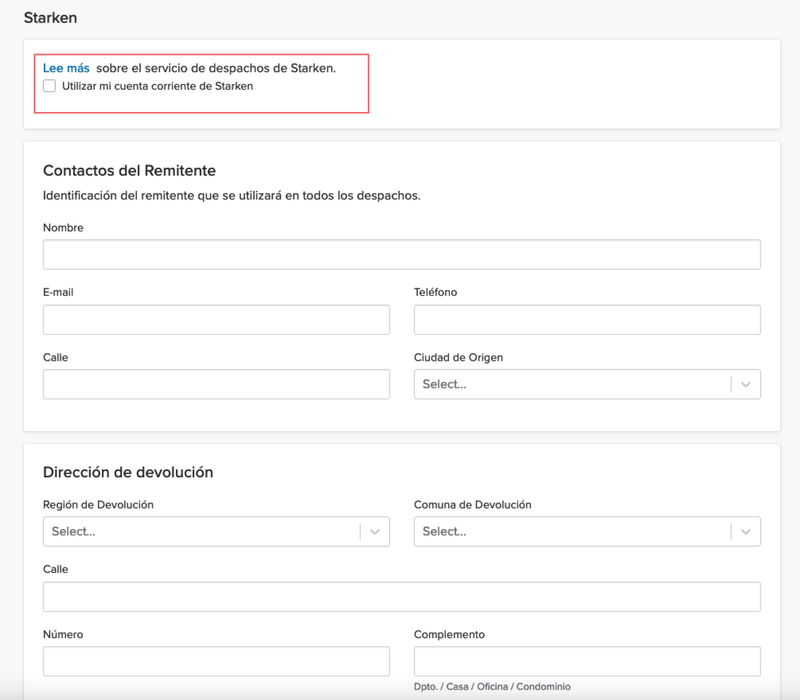
Task: Click the Nombre input field
Action: point(402,255)
